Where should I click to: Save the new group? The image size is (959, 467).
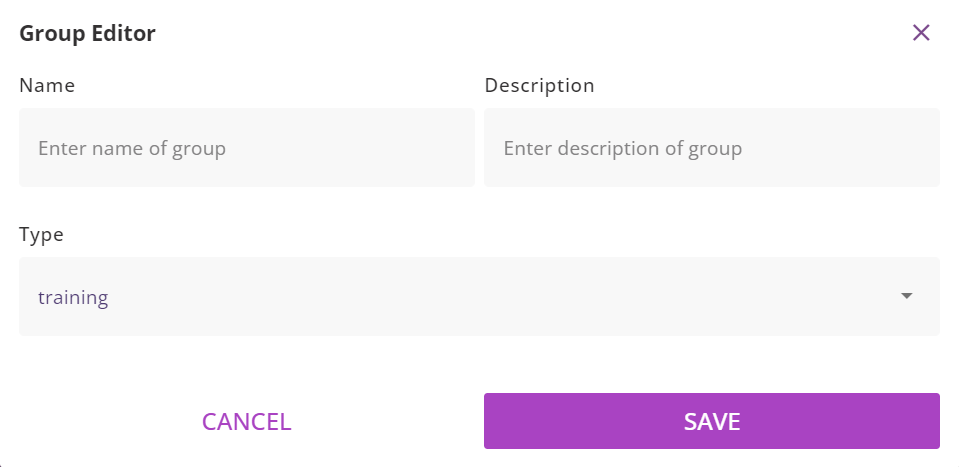click(x=711, y=421)
